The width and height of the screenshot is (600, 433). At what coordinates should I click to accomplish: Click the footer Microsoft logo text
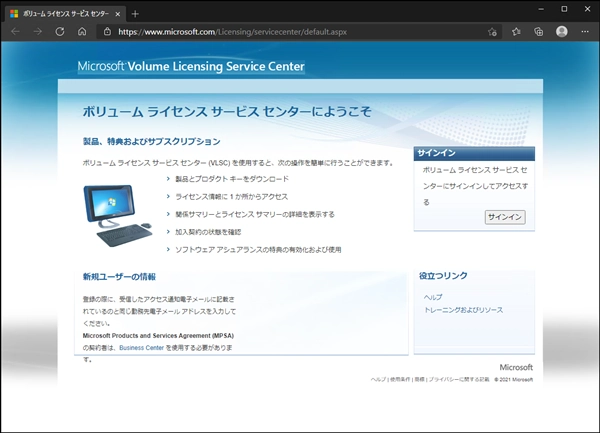(516, 367)
